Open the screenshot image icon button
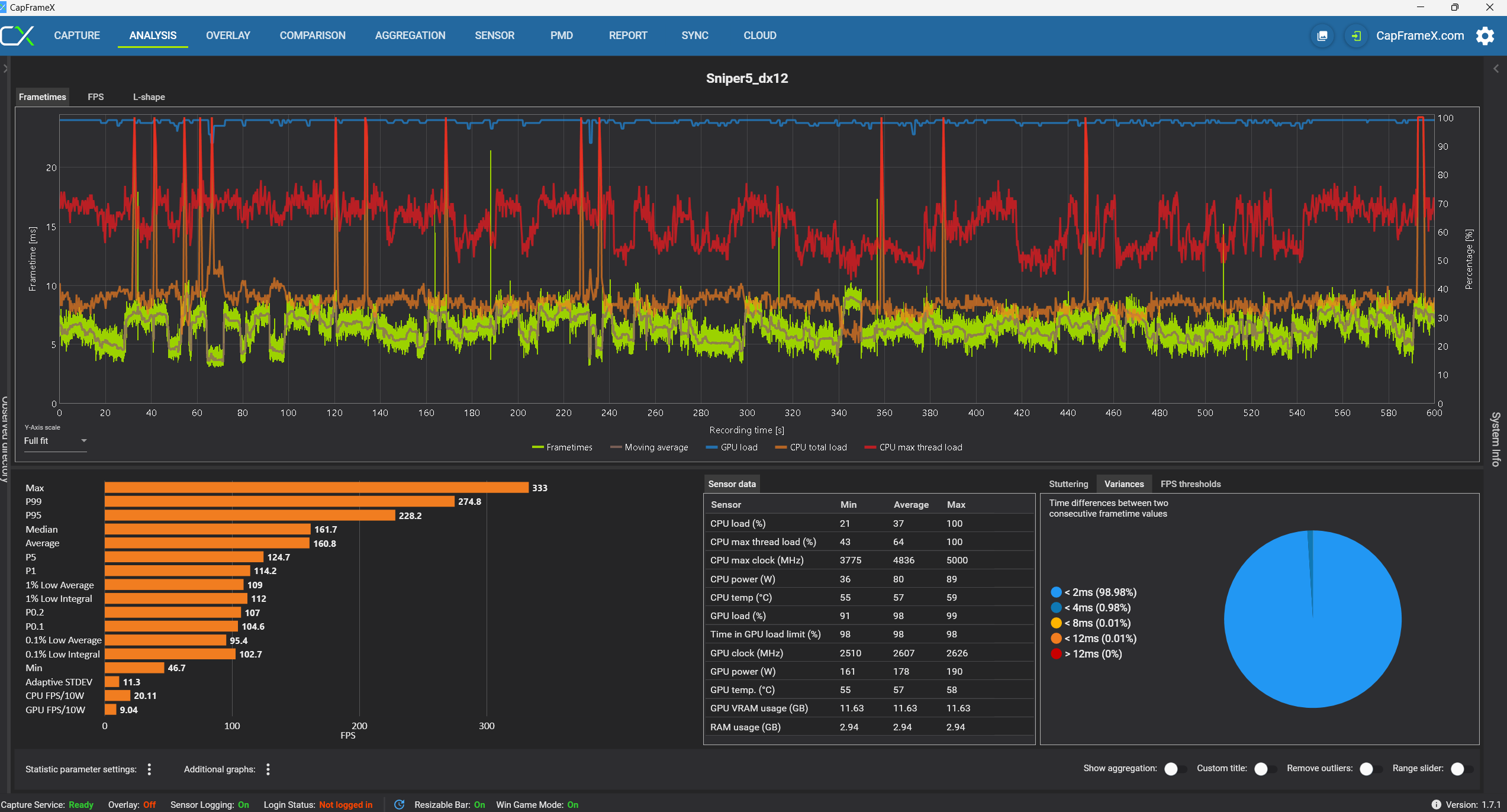 click(x=1322, y=36)
